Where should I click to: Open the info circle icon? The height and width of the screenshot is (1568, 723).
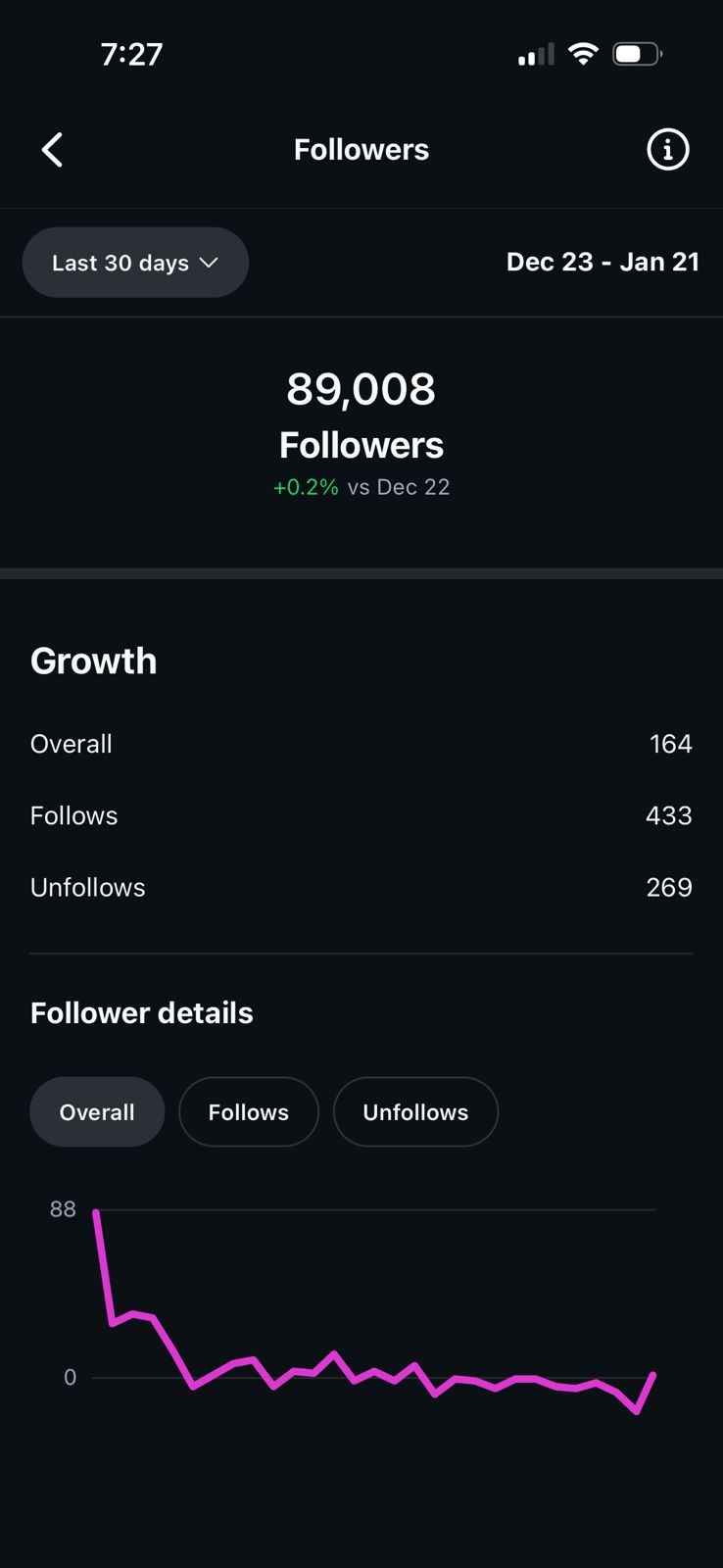(x=668, y=150)
